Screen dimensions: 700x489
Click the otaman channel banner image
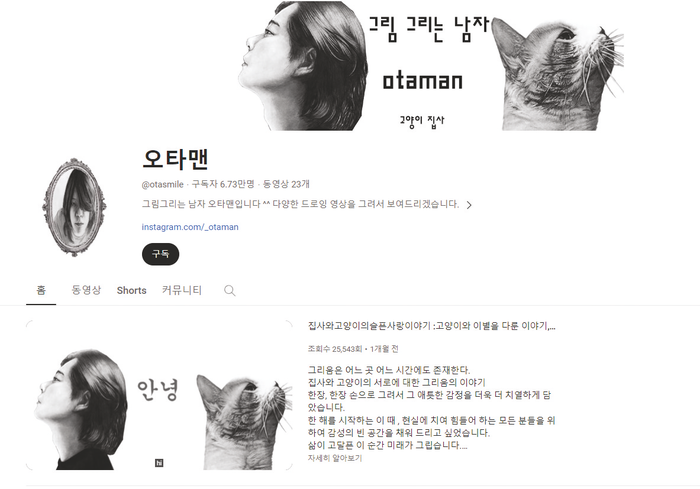(x=431, y=66)
